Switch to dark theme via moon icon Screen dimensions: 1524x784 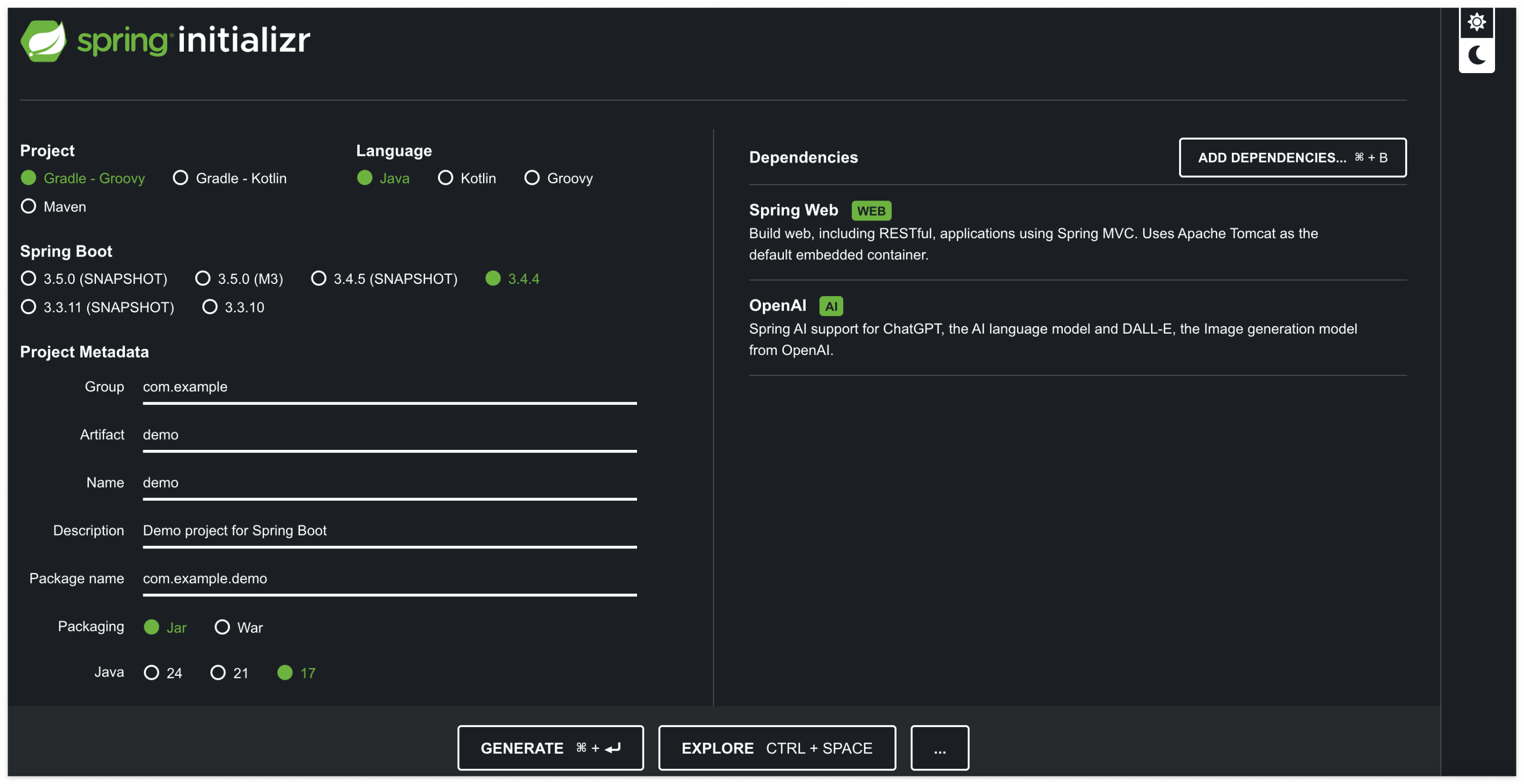1476,55
